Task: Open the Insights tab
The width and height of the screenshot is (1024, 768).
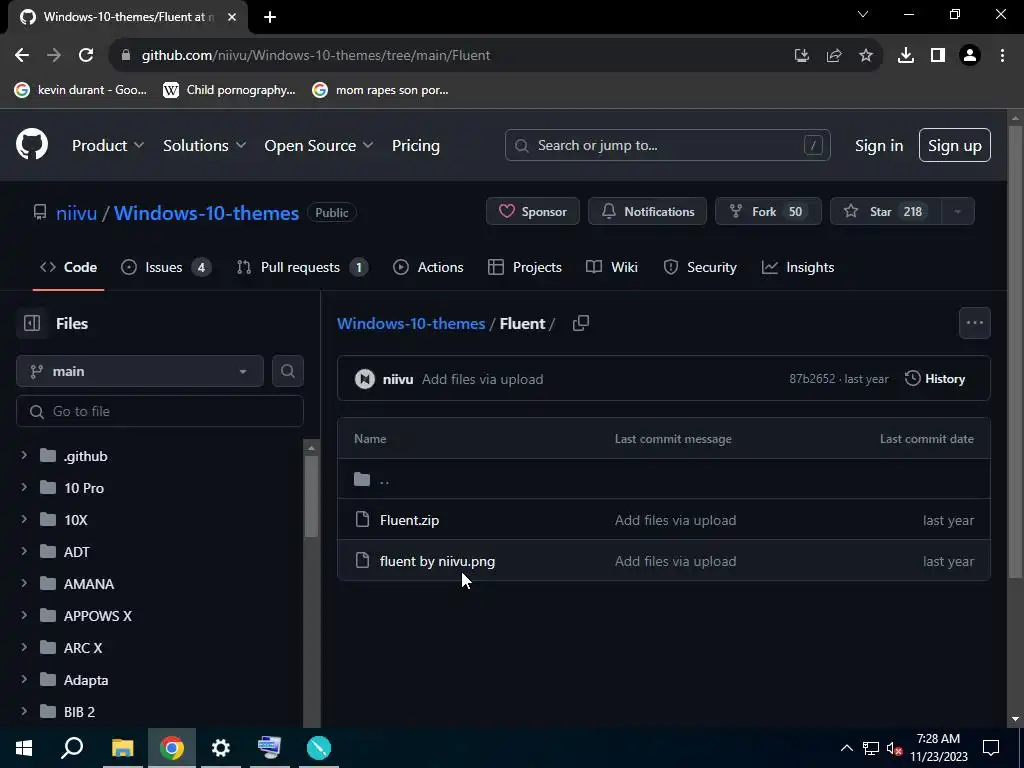Action: point(798,267)
